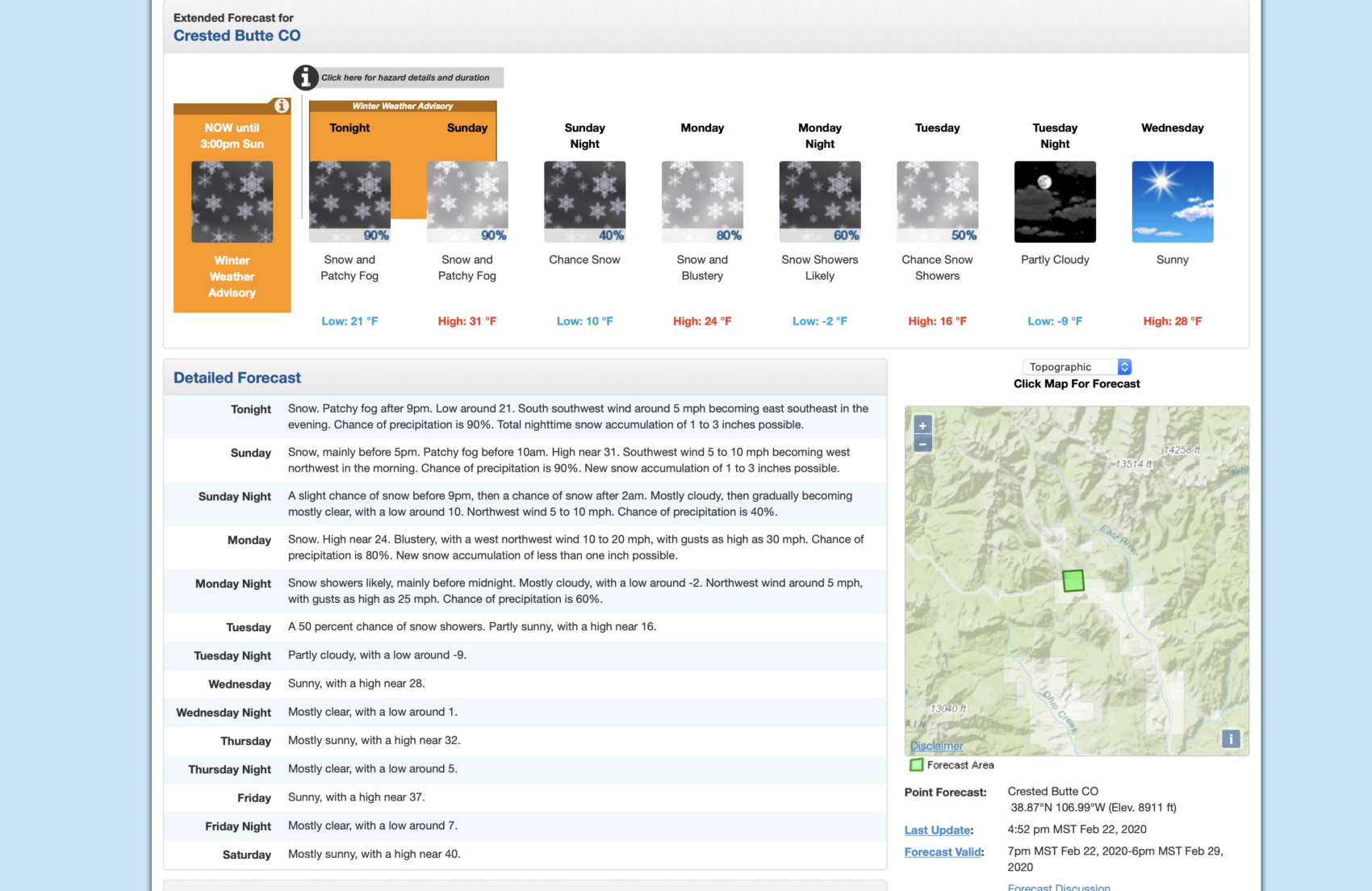Click the Winter Weather Advisory header bar
Screen dimensions: 1372x891
coord(403,106)
